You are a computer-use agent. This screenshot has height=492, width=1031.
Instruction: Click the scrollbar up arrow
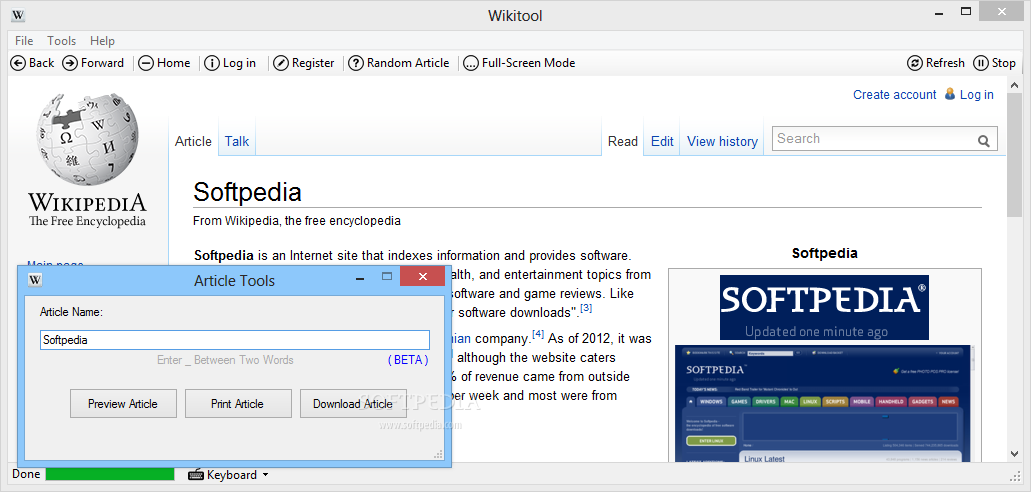(x=1013, y=84)
